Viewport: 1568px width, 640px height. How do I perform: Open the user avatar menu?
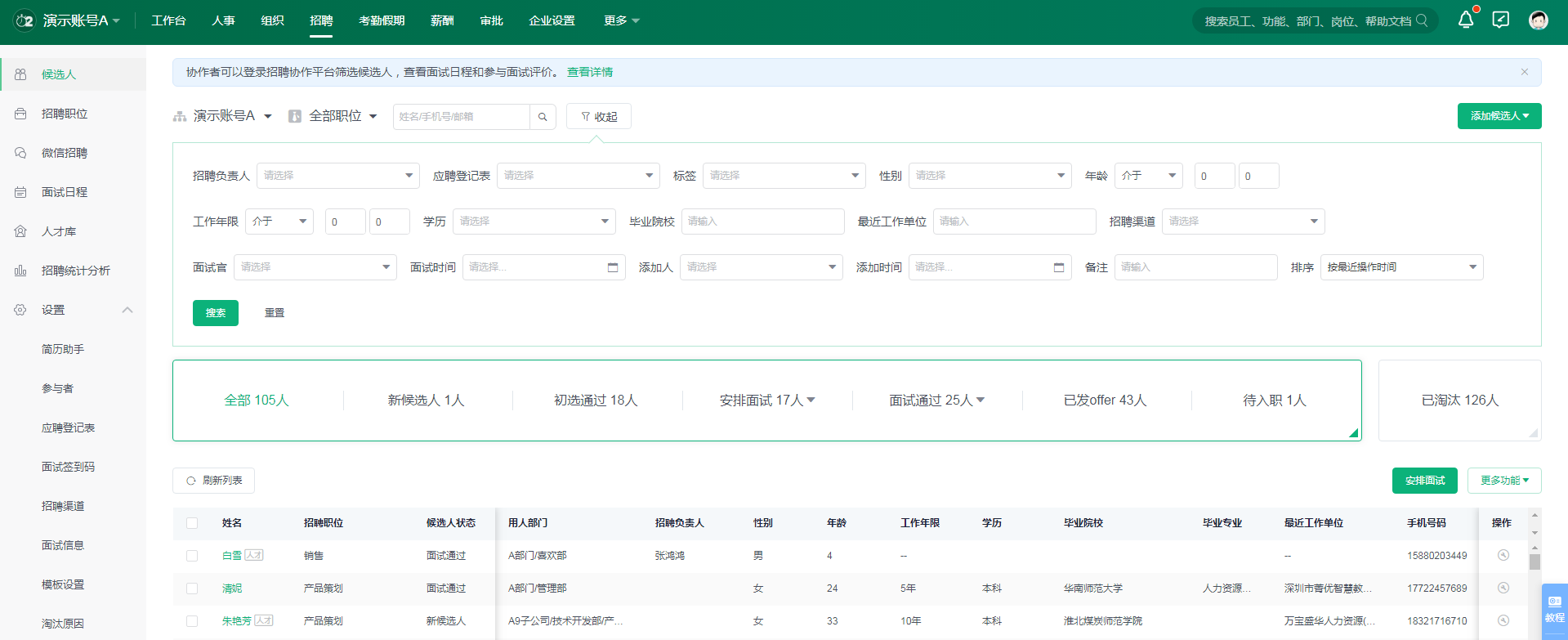tap(1539, 20)
